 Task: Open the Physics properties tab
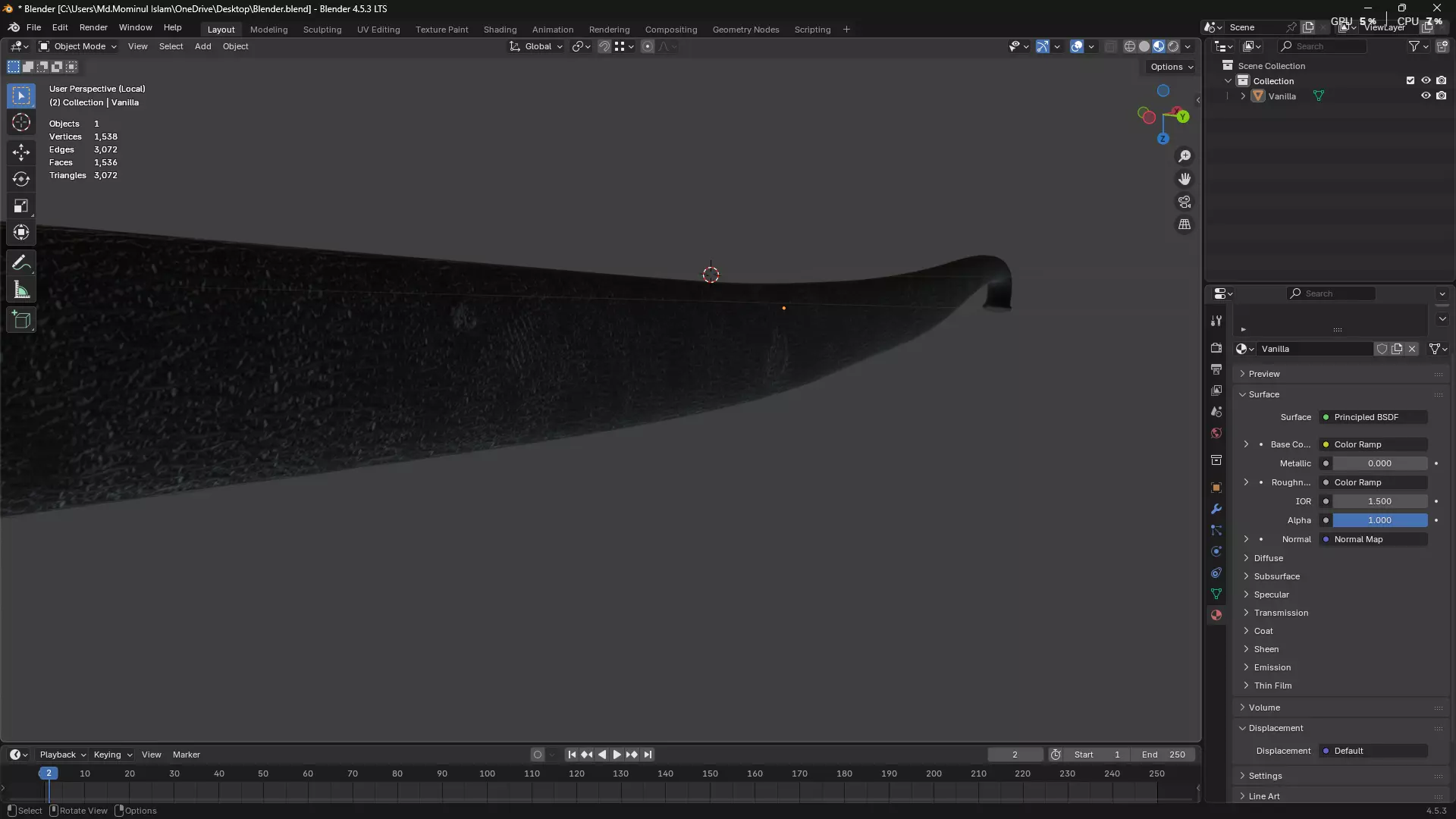(x=1216, y=551)
